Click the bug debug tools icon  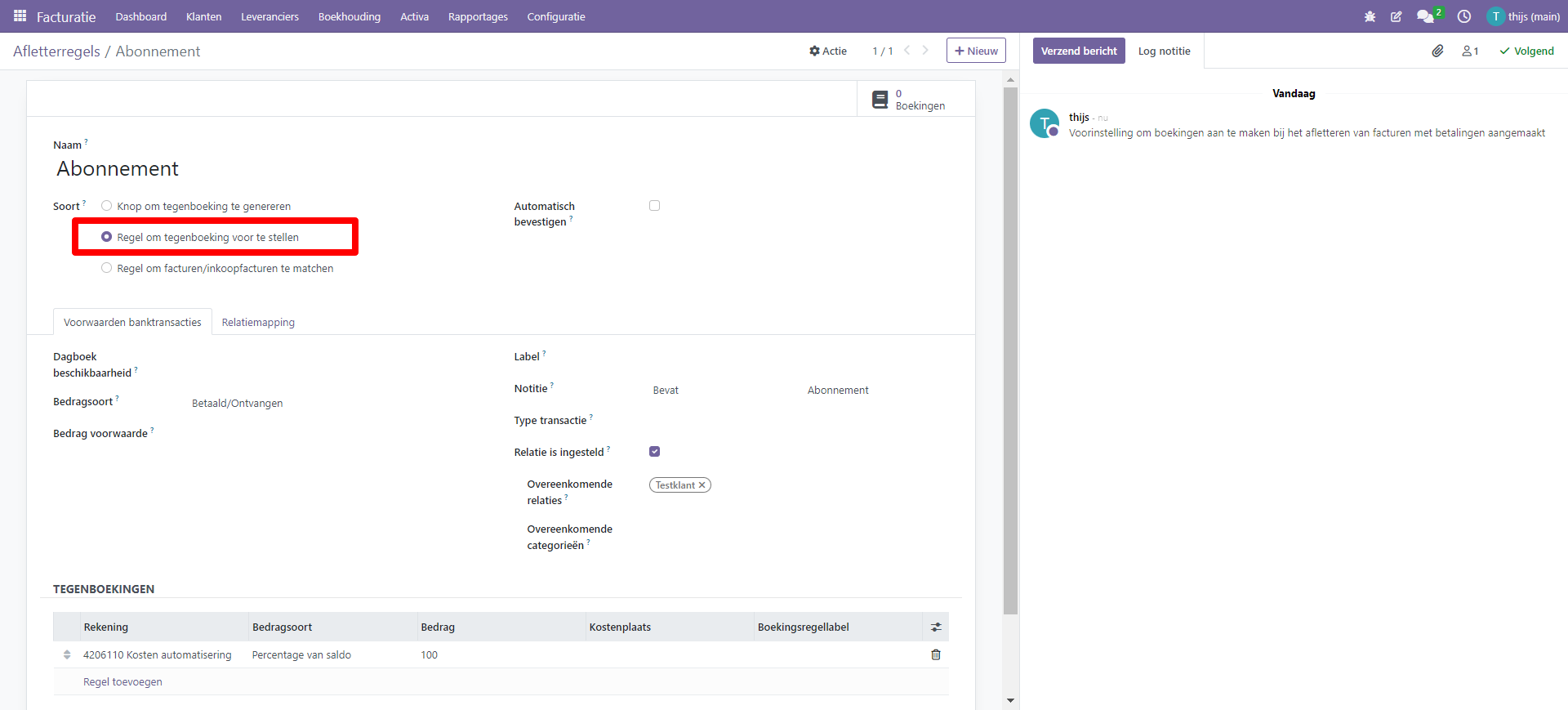point(1370,16)
